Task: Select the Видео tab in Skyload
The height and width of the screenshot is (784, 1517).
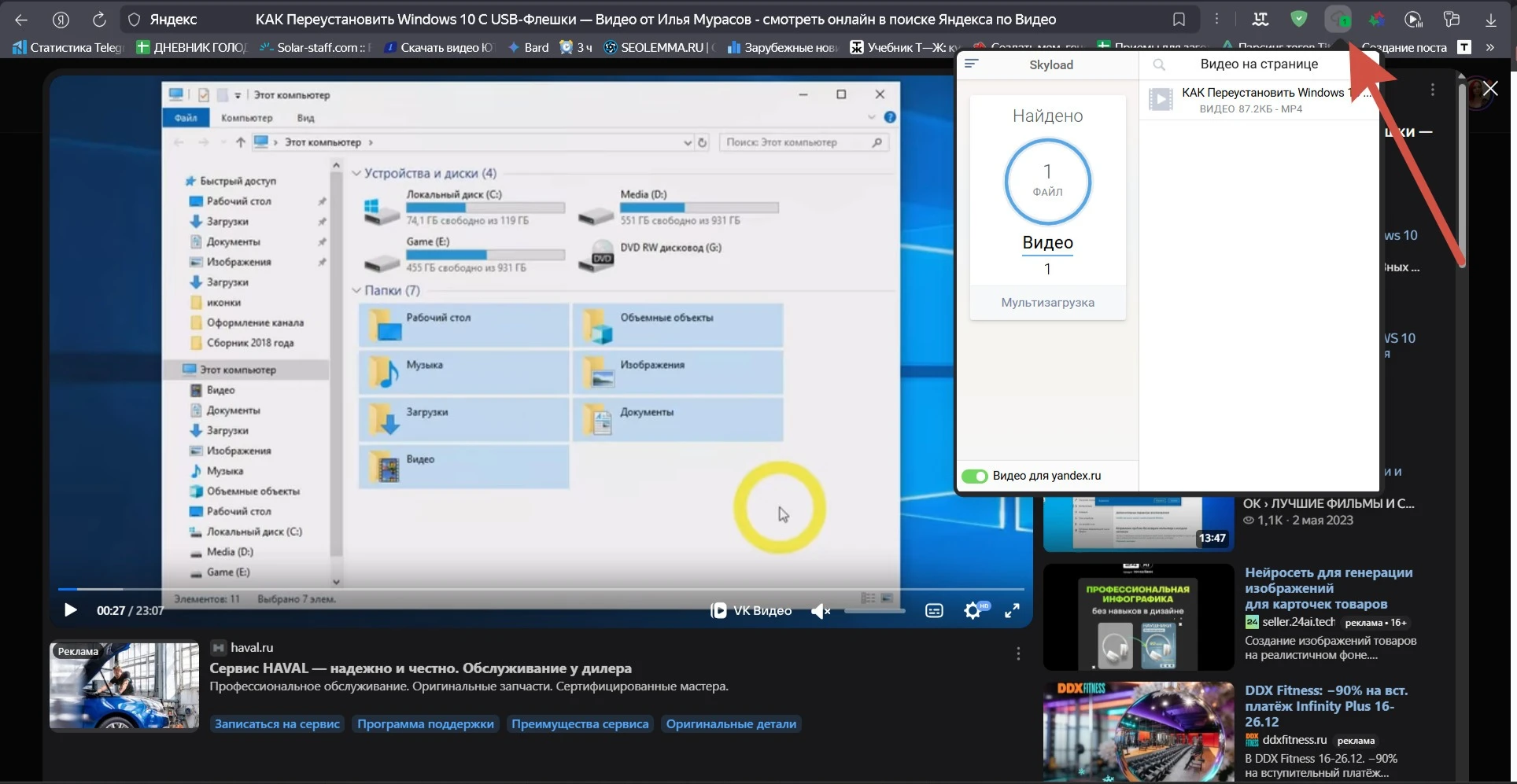Action: [x=1047, y=243]
